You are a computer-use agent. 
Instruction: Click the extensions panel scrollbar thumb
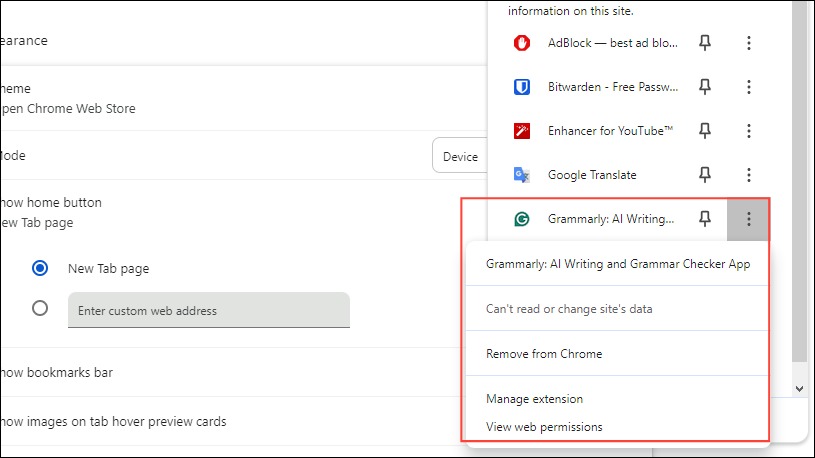[799, 182]
